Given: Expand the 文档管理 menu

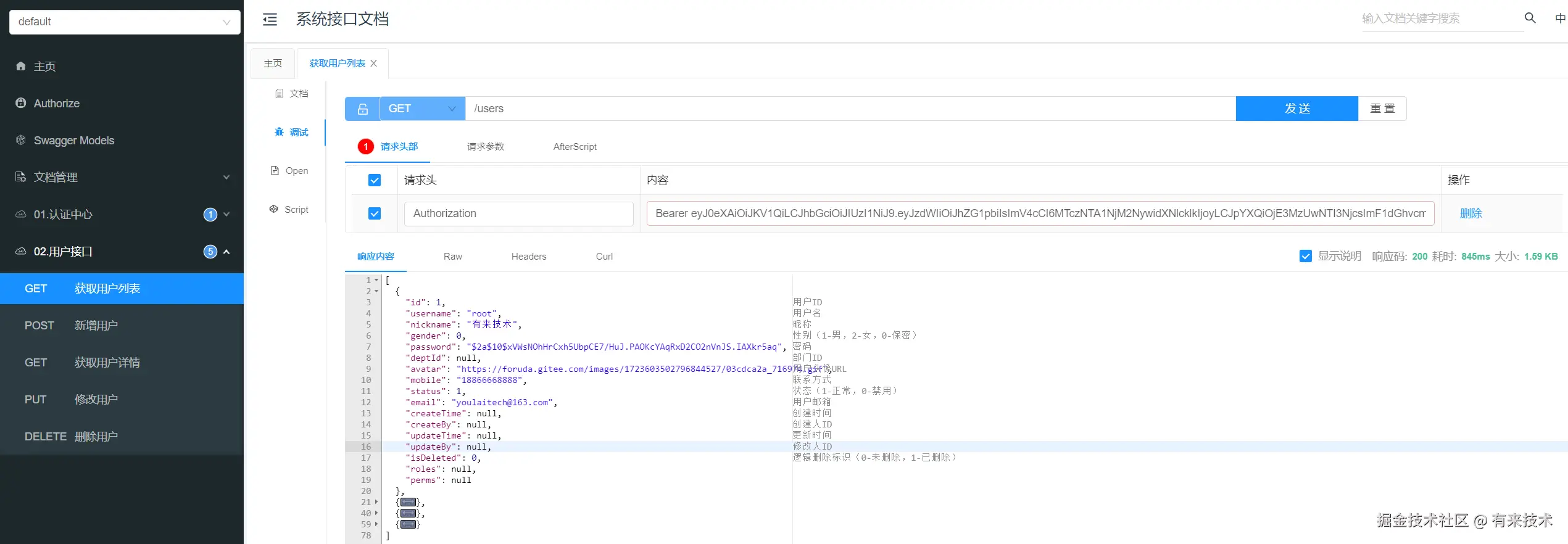Looking at the screenshot, I should point(122,177).
